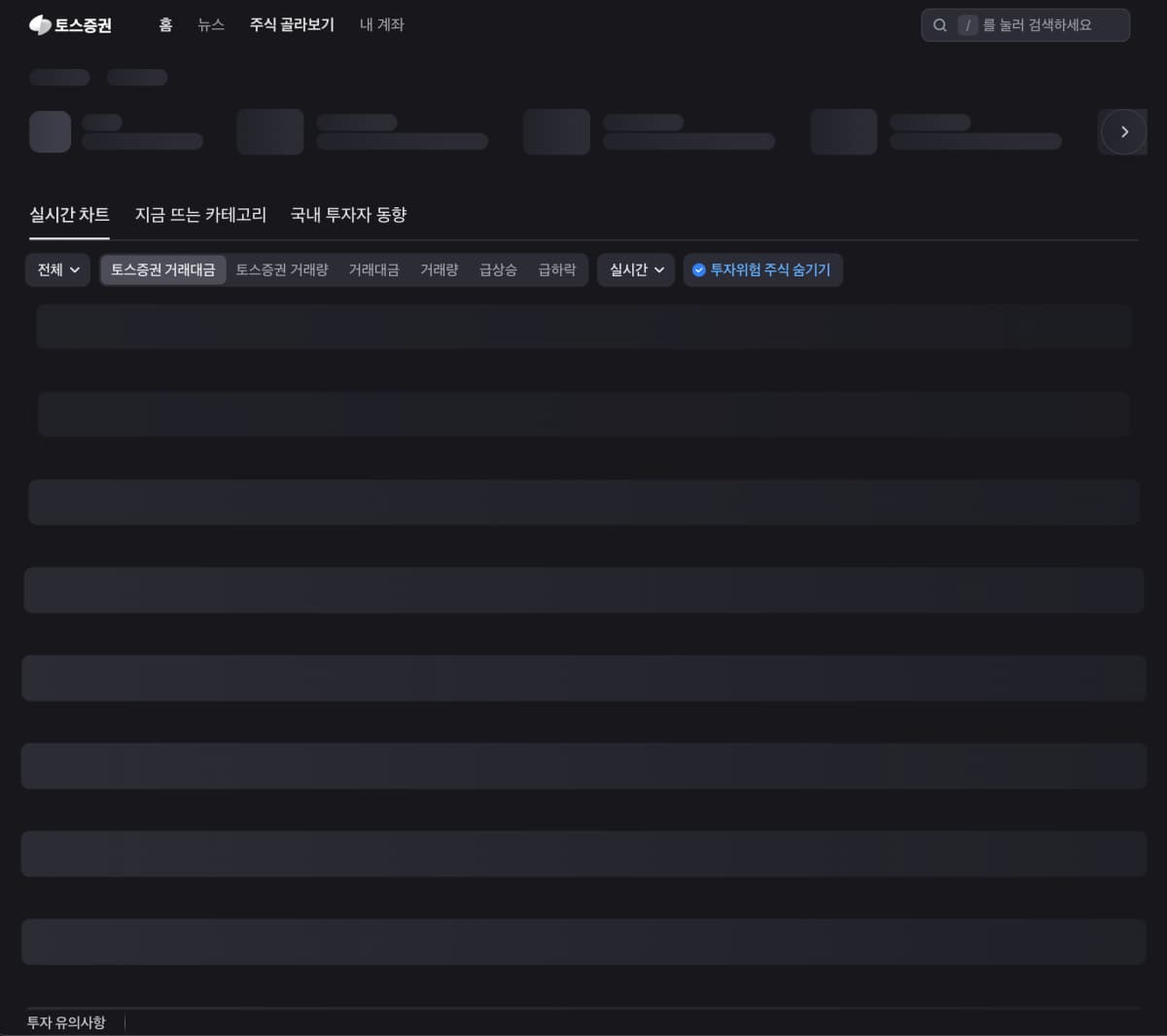Open the 내 계좌 menu
The height and width of the screenshot is (1036, 1167).
[x=382, y=25]
